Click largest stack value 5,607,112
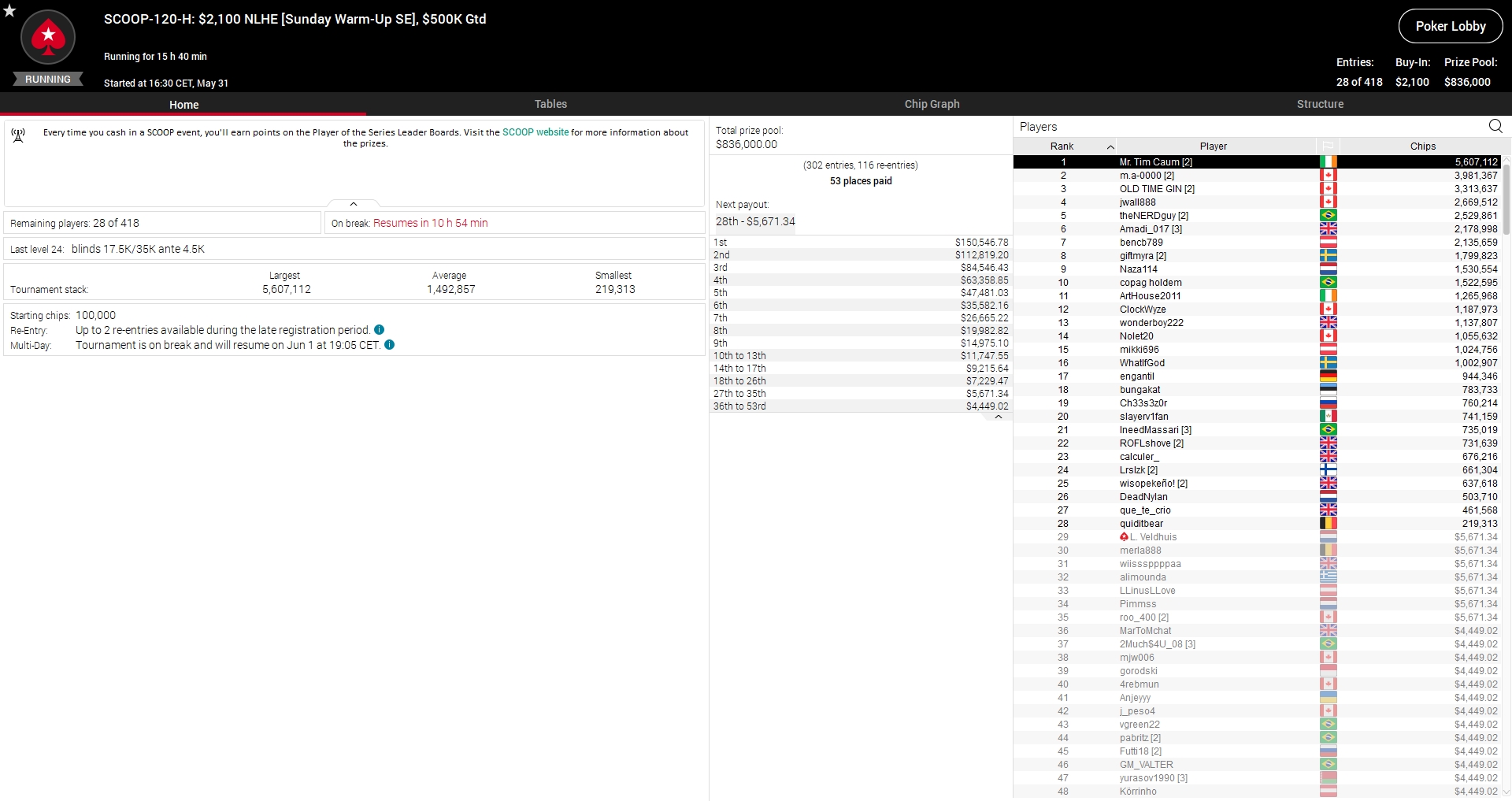Screen dimensions: 1512x801 click(287, 289)
